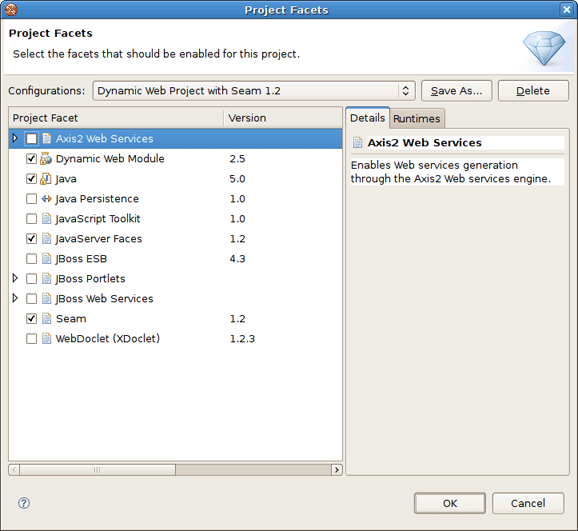Click the Eclipse icon in the title bar
The width and height of the screenshot is (578, 531).
coord(11,10)
